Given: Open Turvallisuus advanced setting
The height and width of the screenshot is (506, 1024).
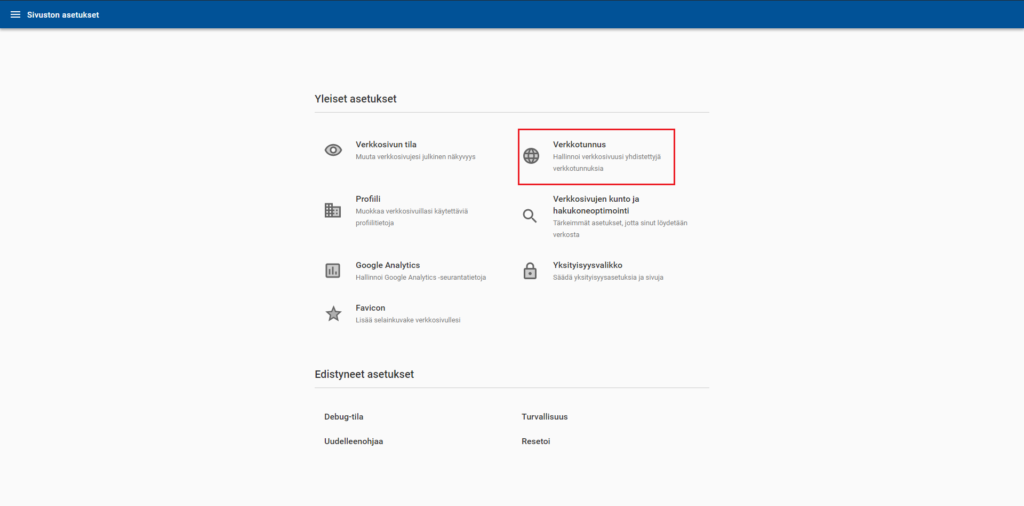Looking at the screenshot, I should (544, 416).
